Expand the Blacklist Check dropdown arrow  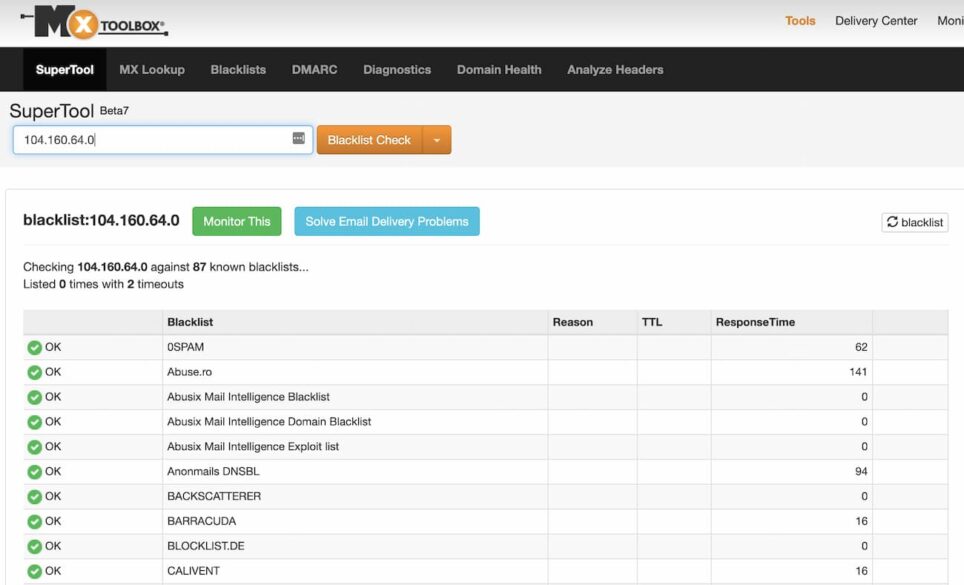click(x=437, y=140)
